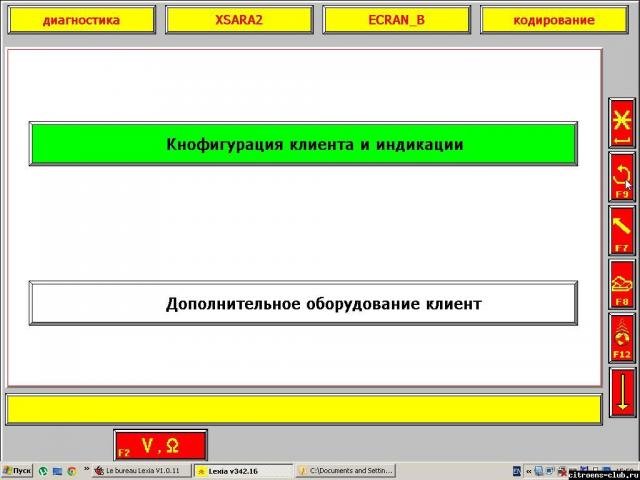Expand quick launch chevron
The height and width of the screenshot is (480, 640).
(87, 469)
